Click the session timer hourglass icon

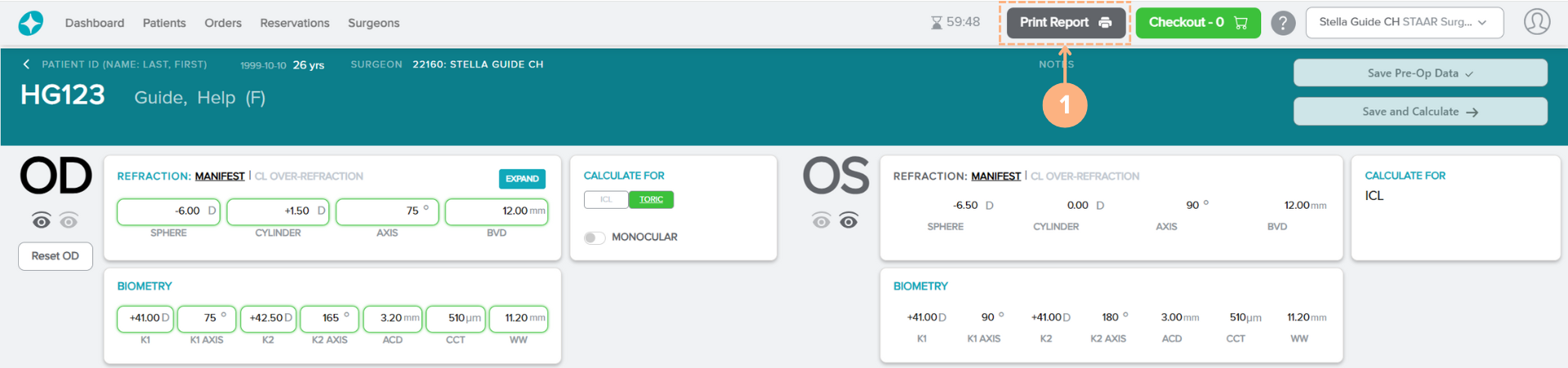(x=937, y=23)
